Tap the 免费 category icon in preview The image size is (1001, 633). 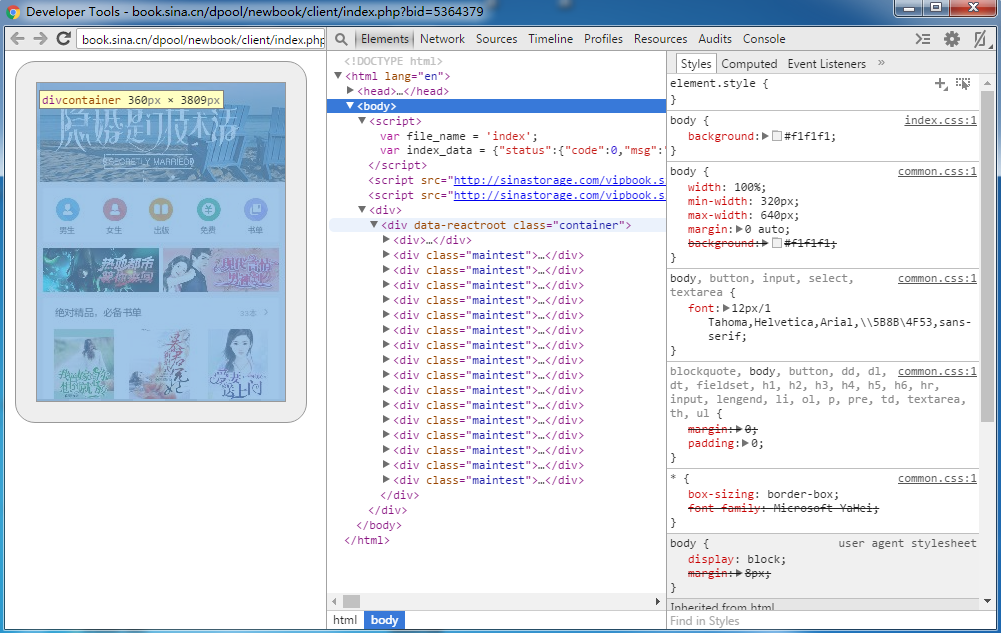click(x=208, y=209)
